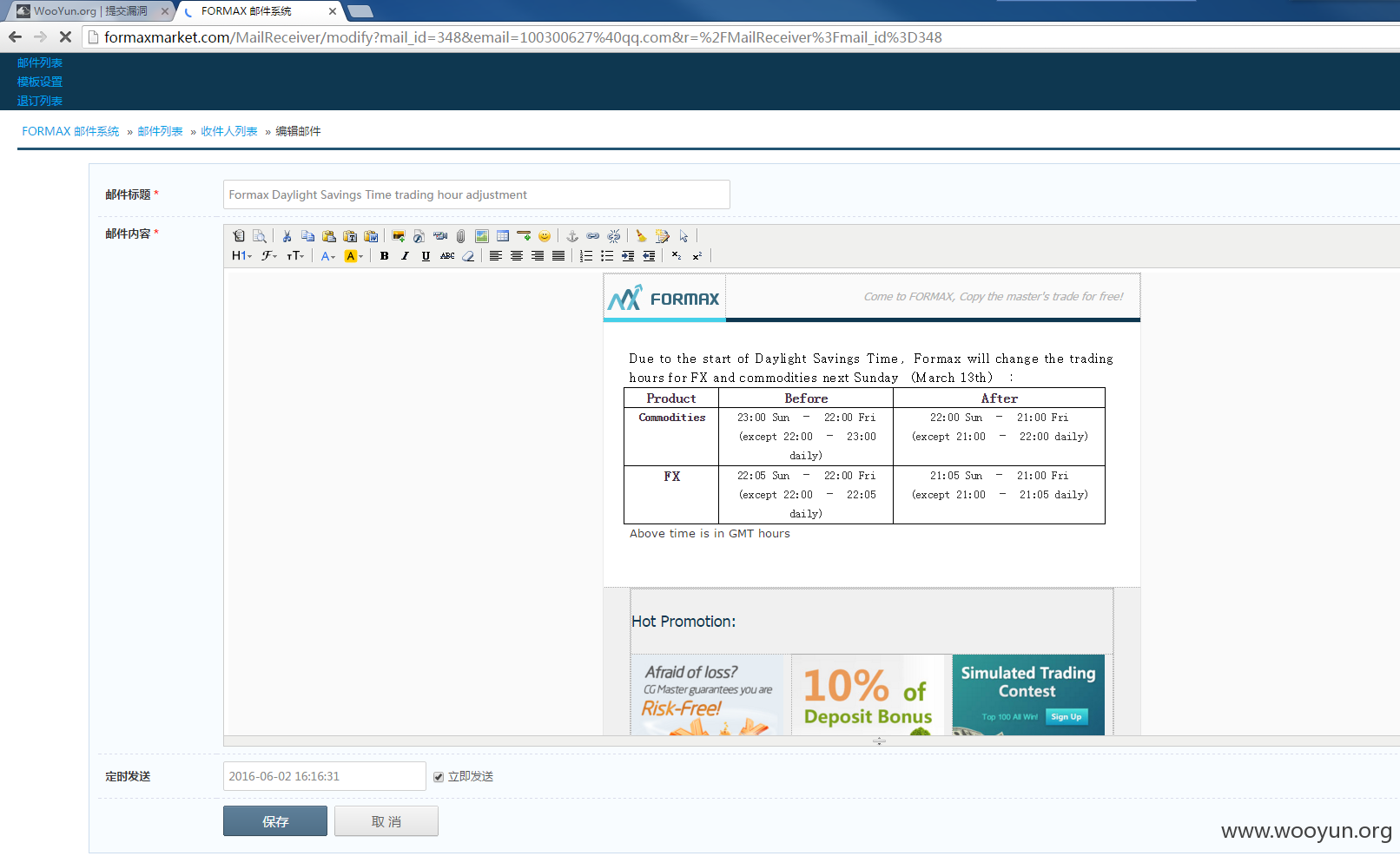Viewport: 1400px width, 856px height.
Task: Click the Anchor icon
Action: tap(572, 236)
